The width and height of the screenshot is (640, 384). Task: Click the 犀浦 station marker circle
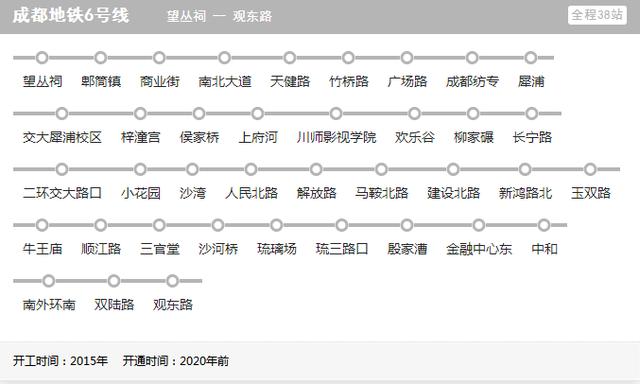[x=531, y=58]
